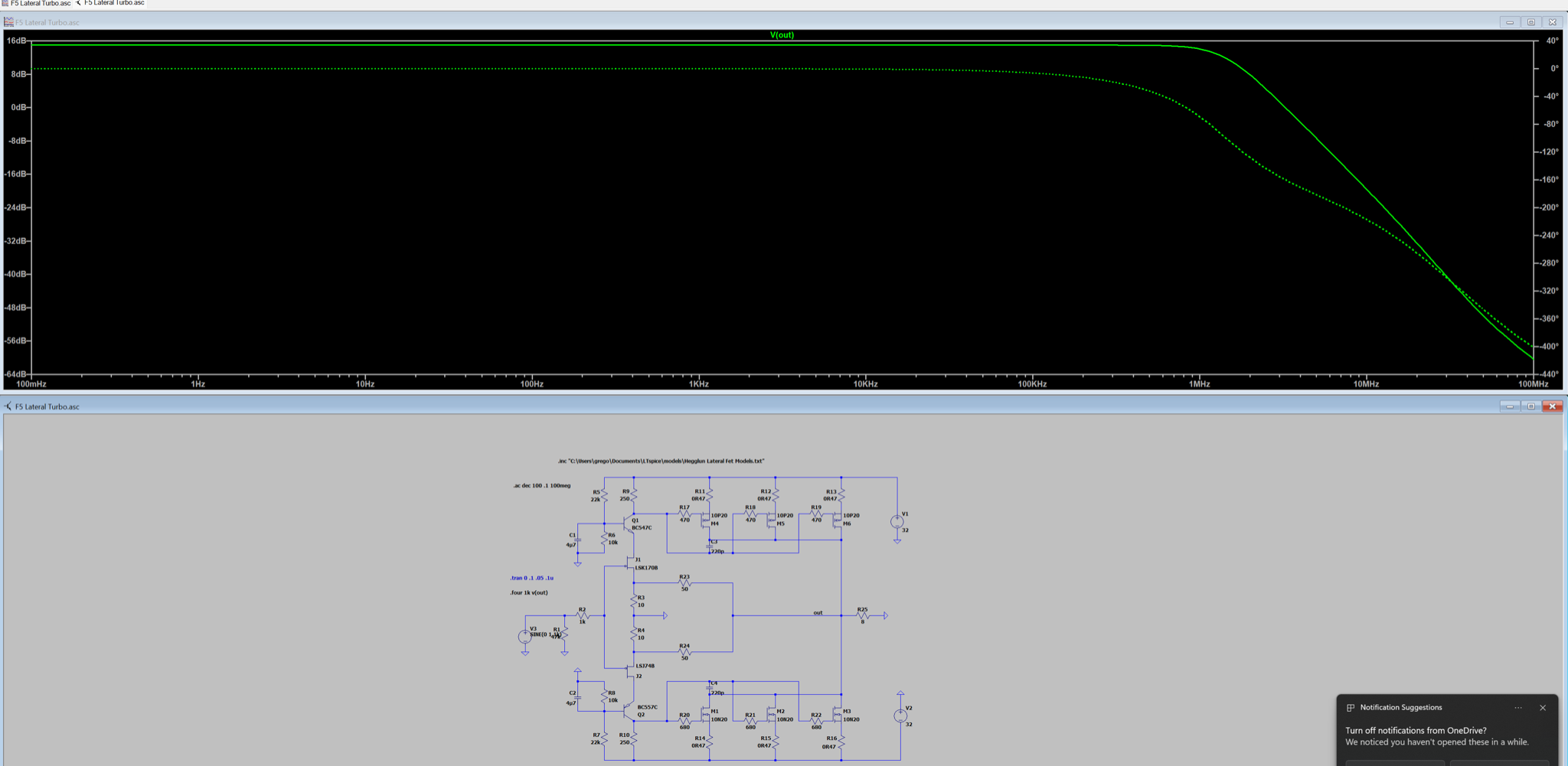Open more options on Notification Suggestions popup
This screenshot has height=766, width=1568.
1518,708
